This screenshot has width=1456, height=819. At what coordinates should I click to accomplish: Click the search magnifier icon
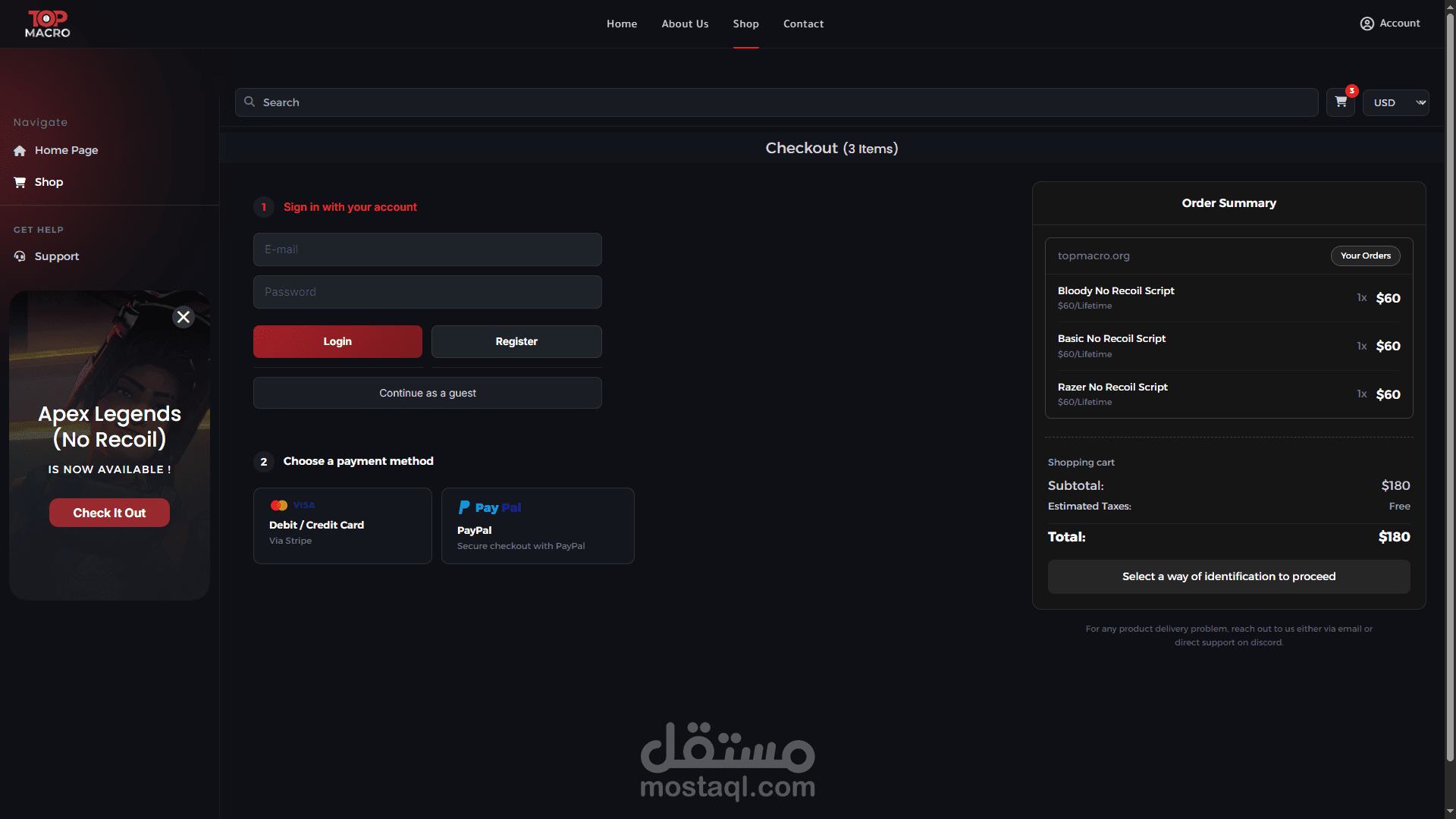point(249,102)
